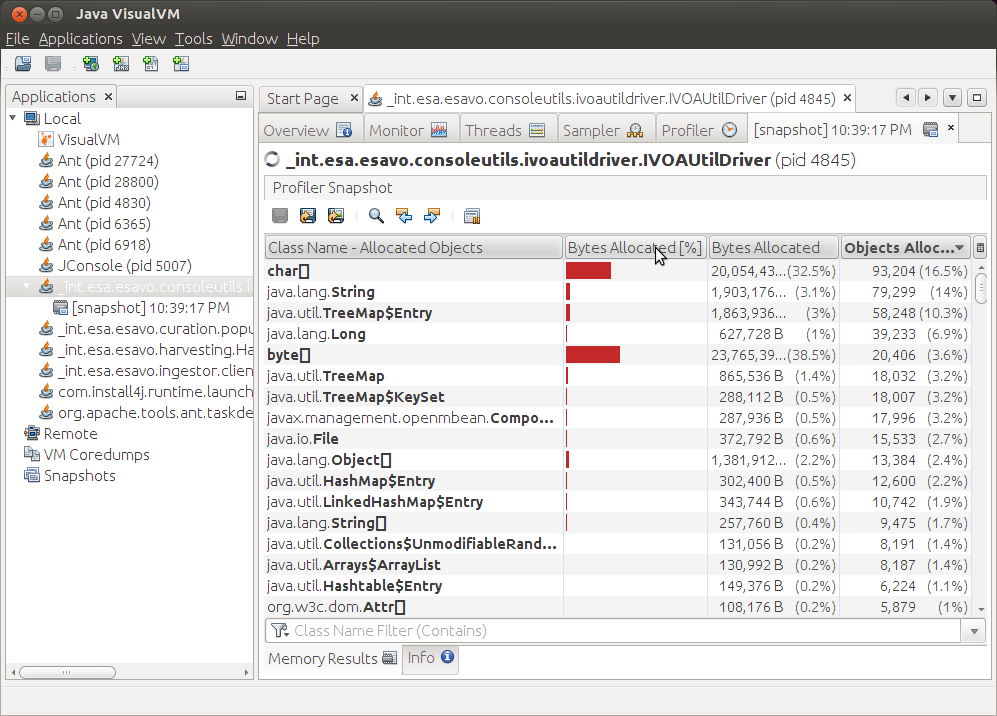Select VisualVM in applications tree

[x=88, y=139]
